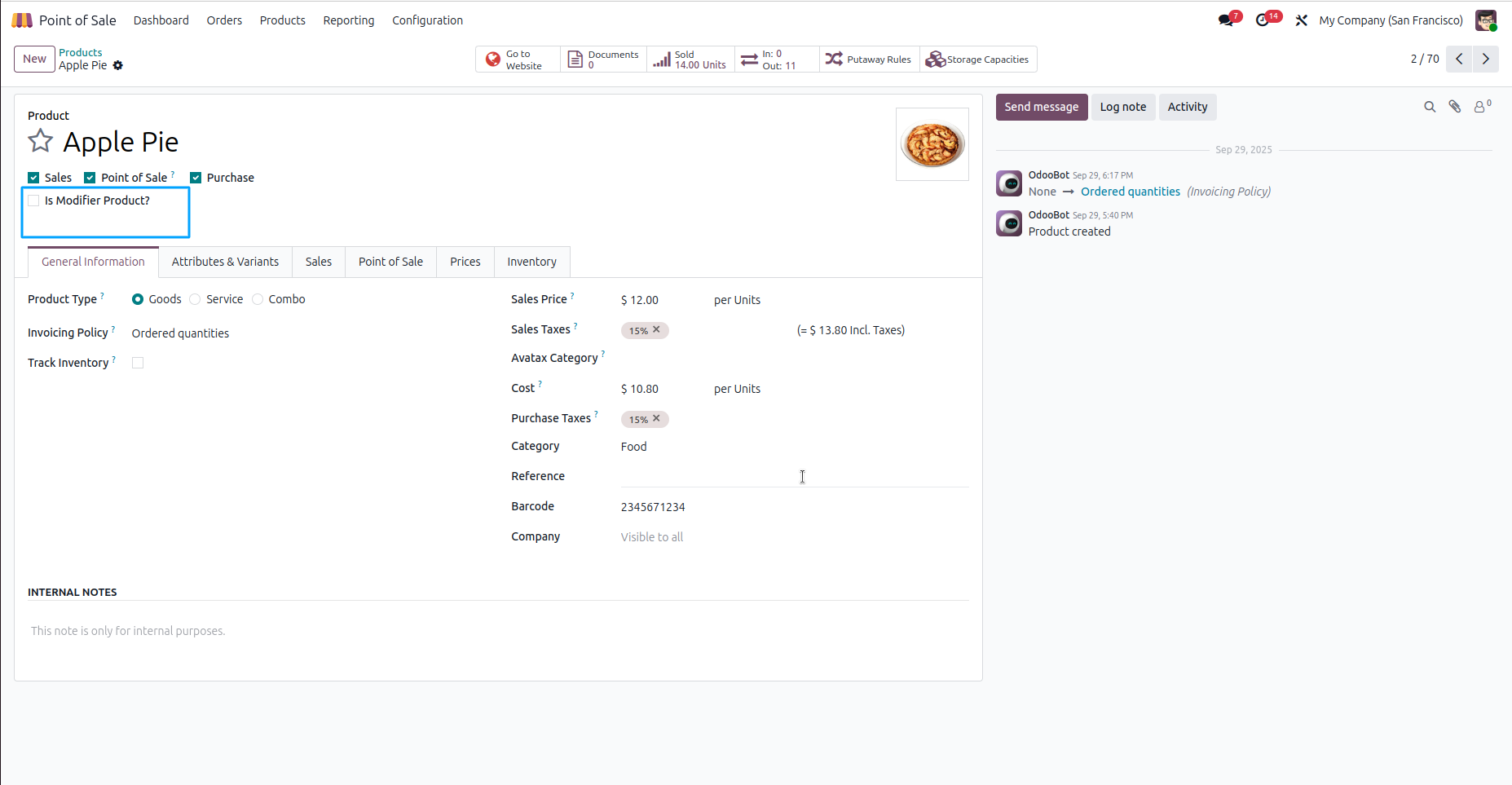Viewport: 1512px width, 785px height.
Task: Open the gear actions menu beside Apple Pie
Action: pyautogui.click(x=118, y=65)
